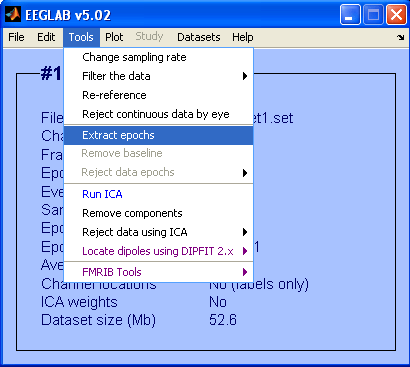This screenshot has height=367, width=410.
Task: Expand the Reject data epochs arrow
Action: [x=245, y=173]
